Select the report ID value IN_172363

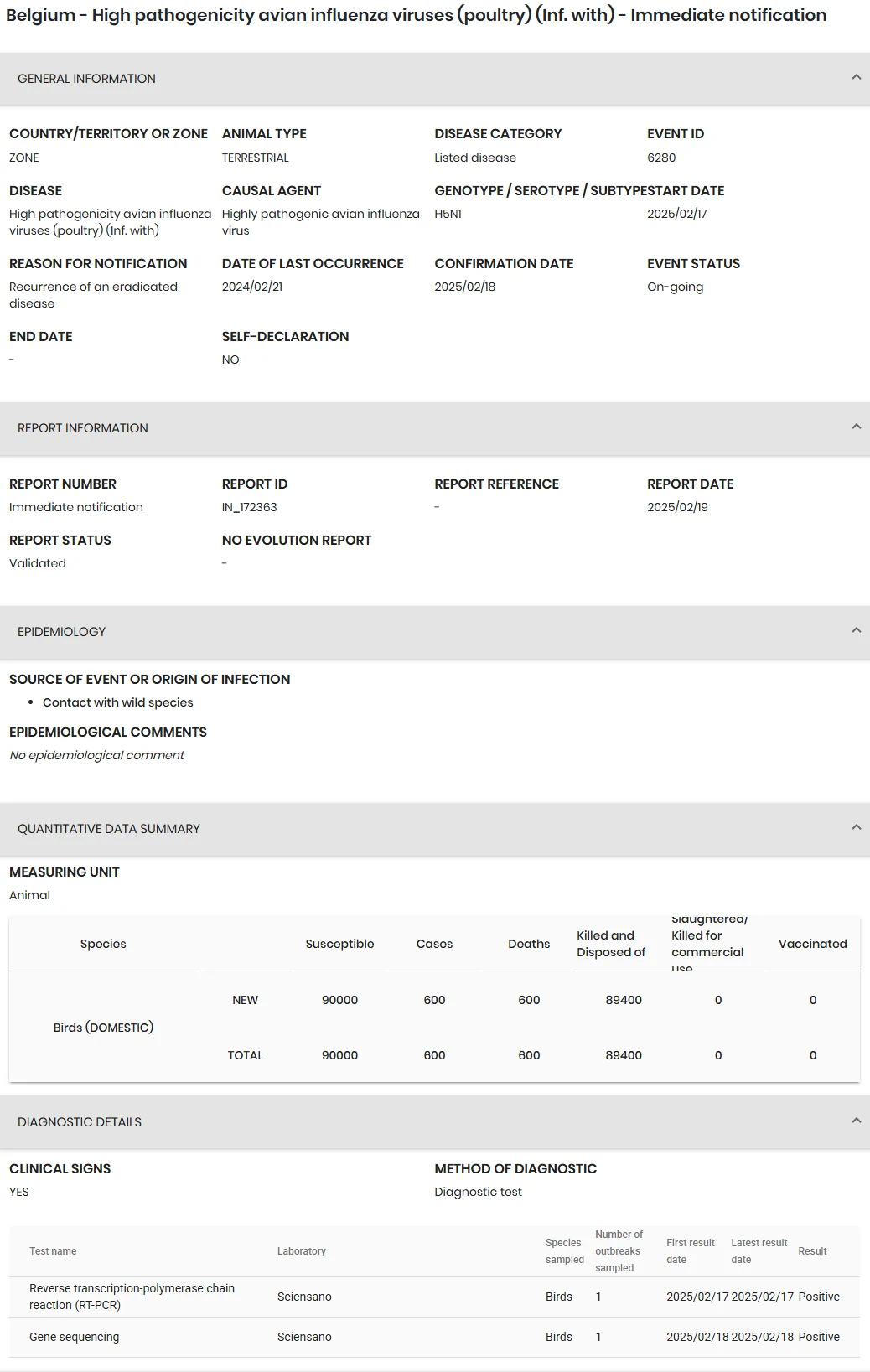[x=249, y=507]
